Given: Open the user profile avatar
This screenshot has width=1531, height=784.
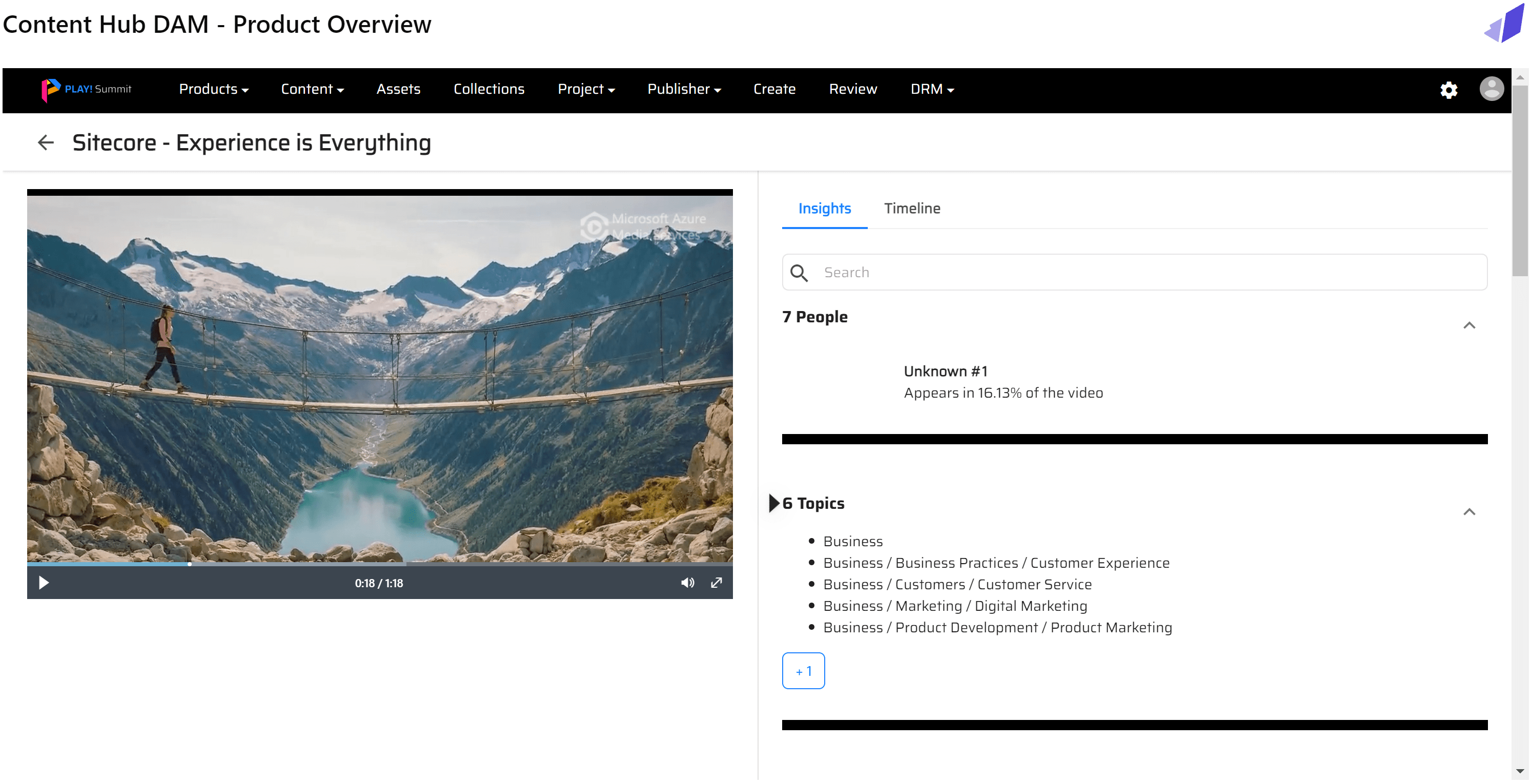Looking at the screenshot, I should tap(1491, 89).
